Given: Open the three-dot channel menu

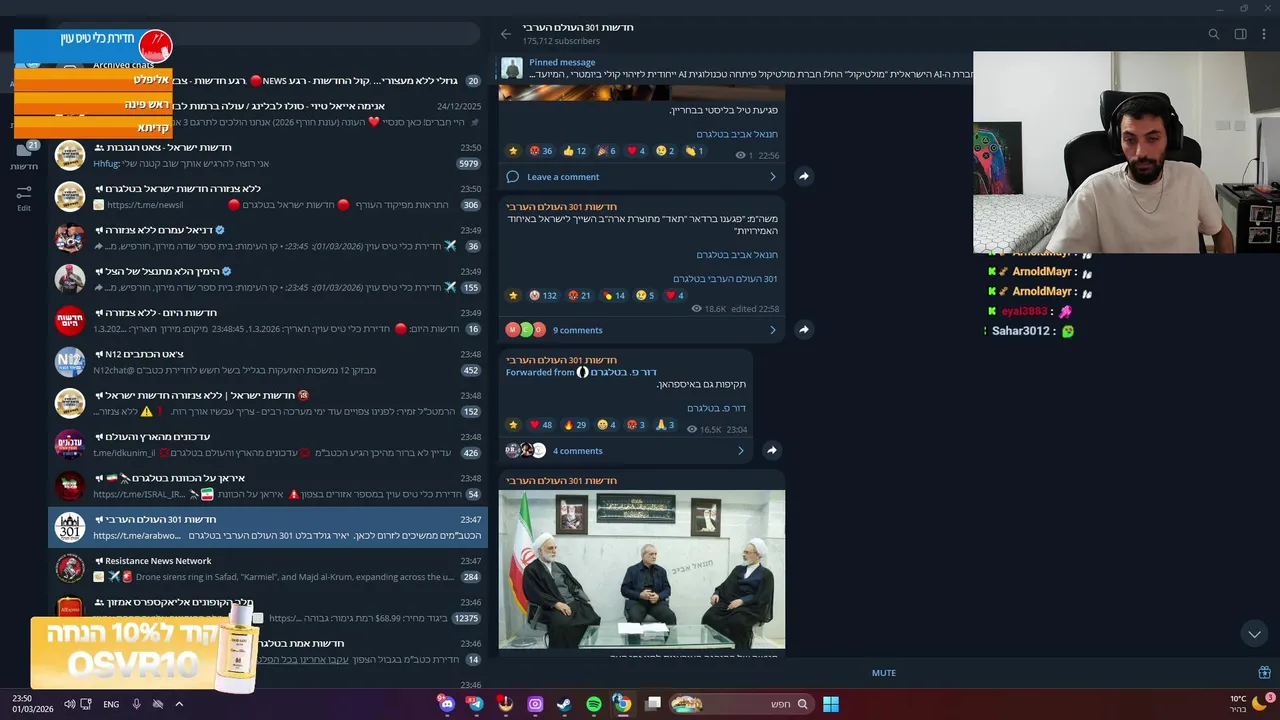Looking at the screenshot, I should [1265, 34].
